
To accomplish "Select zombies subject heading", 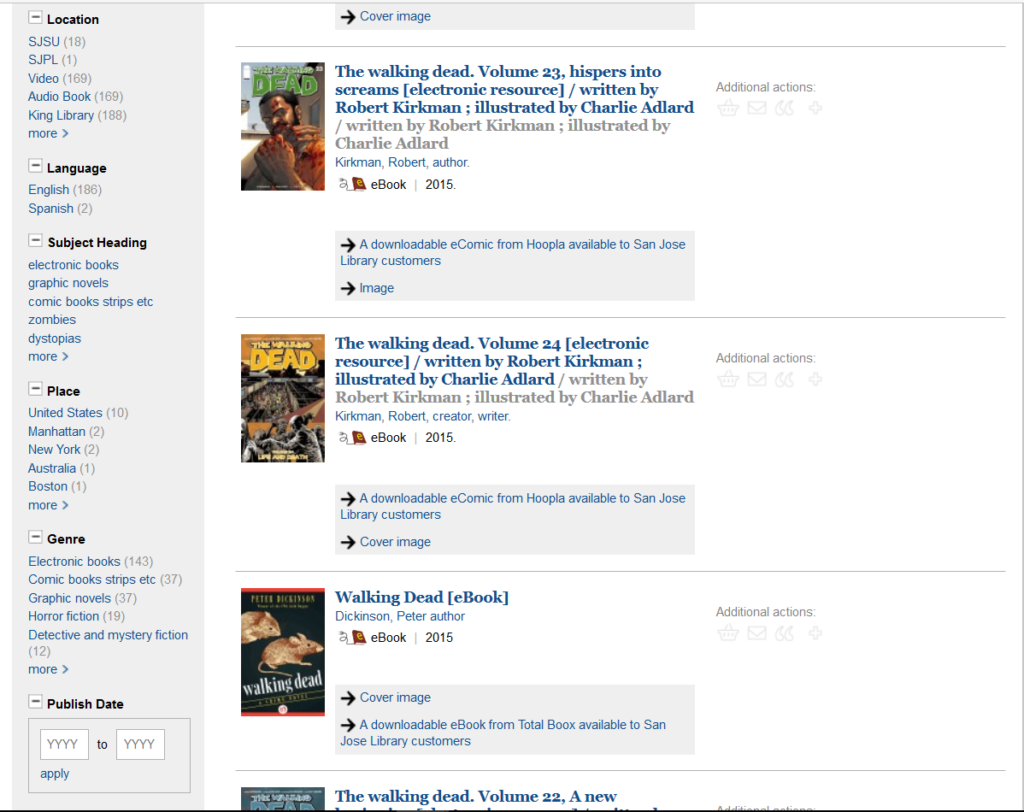I will [52, 319].
